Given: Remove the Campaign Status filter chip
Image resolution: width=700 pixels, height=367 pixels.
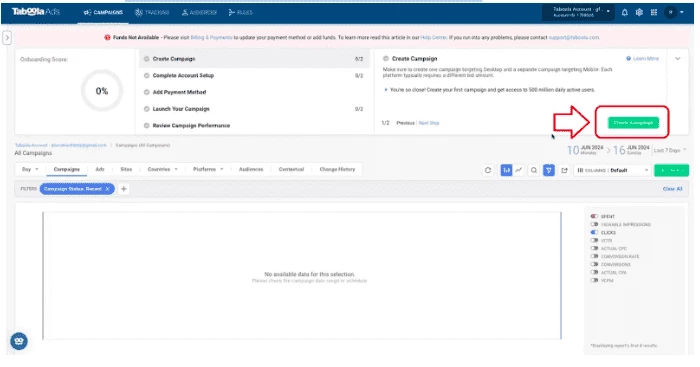Looking at the screenshot, I should pos(107,189).
